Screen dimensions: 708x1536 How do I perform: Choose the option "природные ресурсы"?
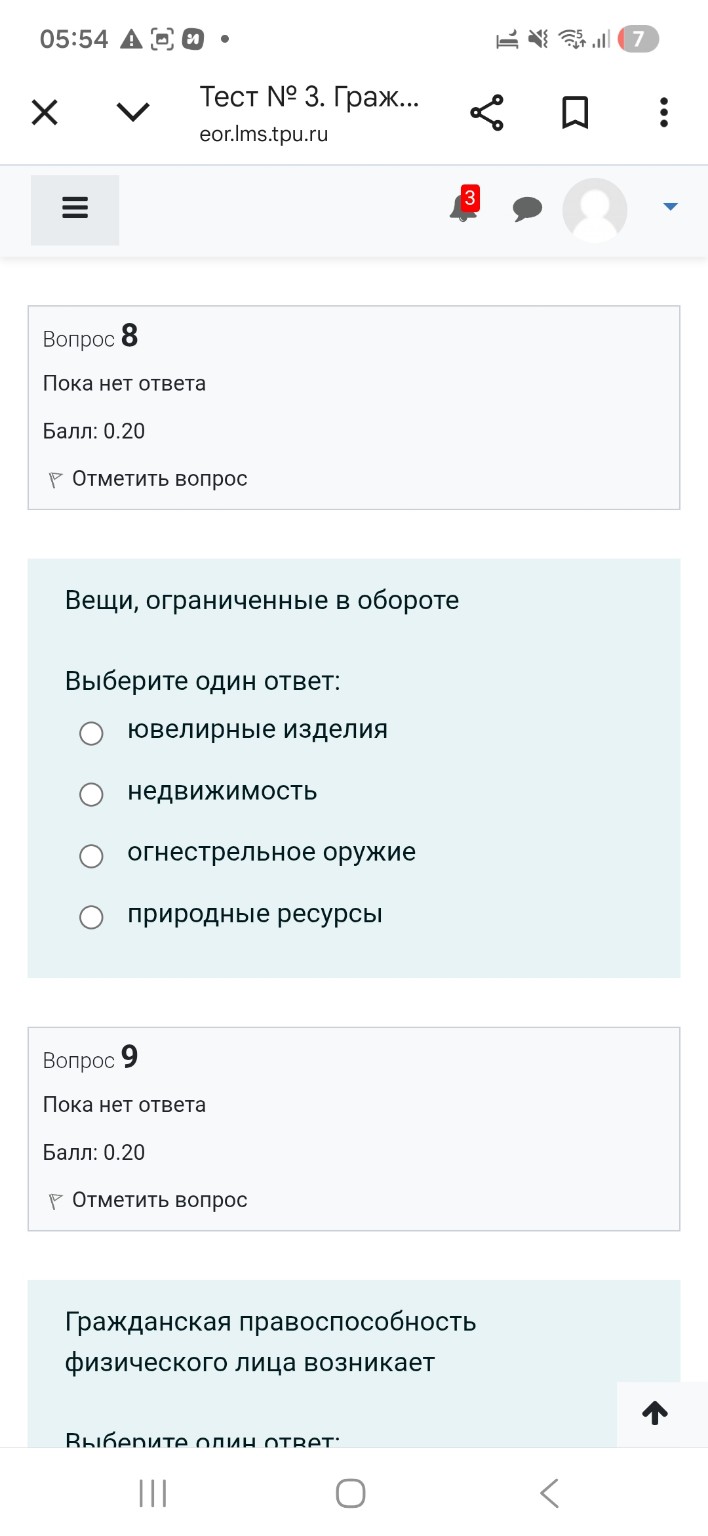coord(91,916)
